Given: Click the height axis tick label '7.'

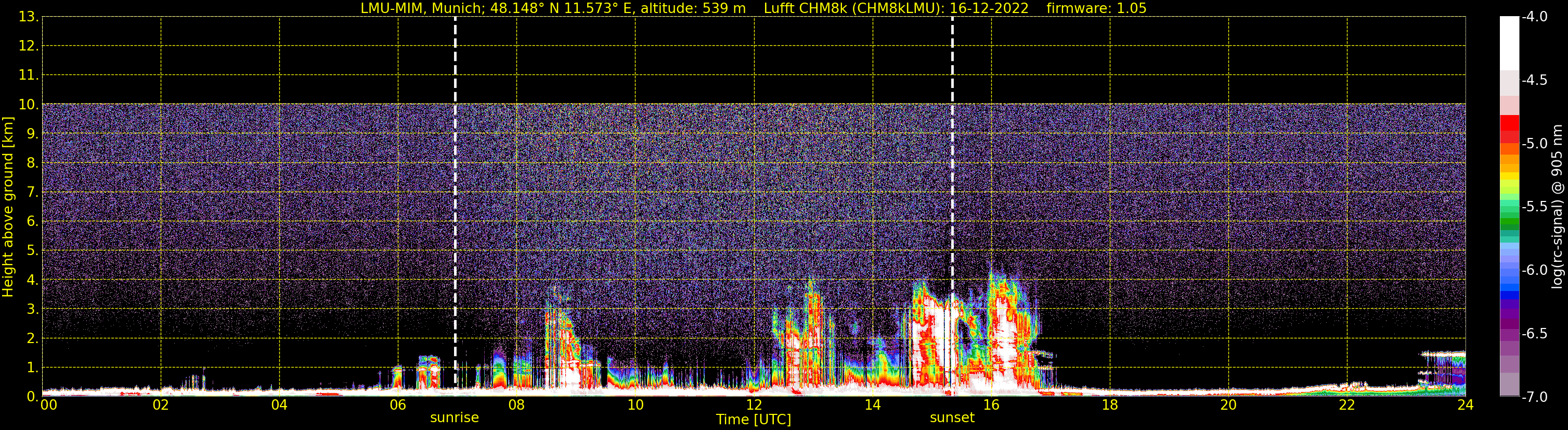Looking at the screenshot, I should (x=33, y=193).
